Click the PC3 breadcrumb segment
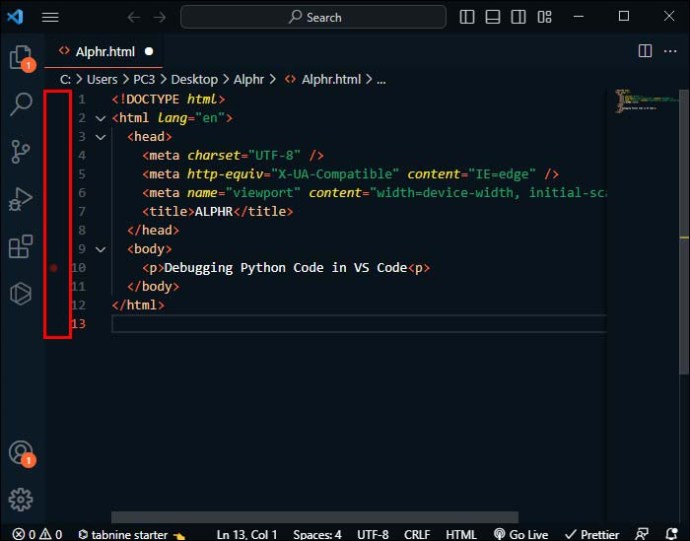The height and width of the screenshot is (541, 690). tap(144, 80)
